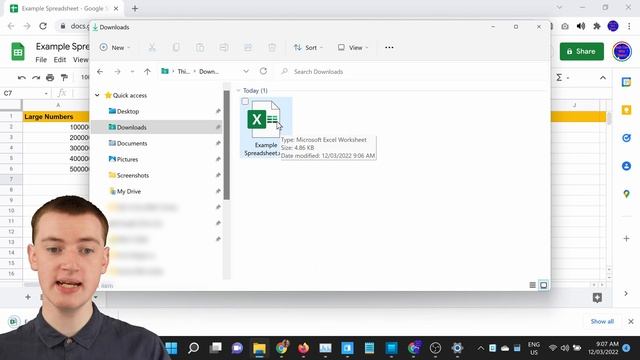Collapse the Sheets menus with up chevron
The height and width of the screenshot is (360, 640).
(603, 78)
